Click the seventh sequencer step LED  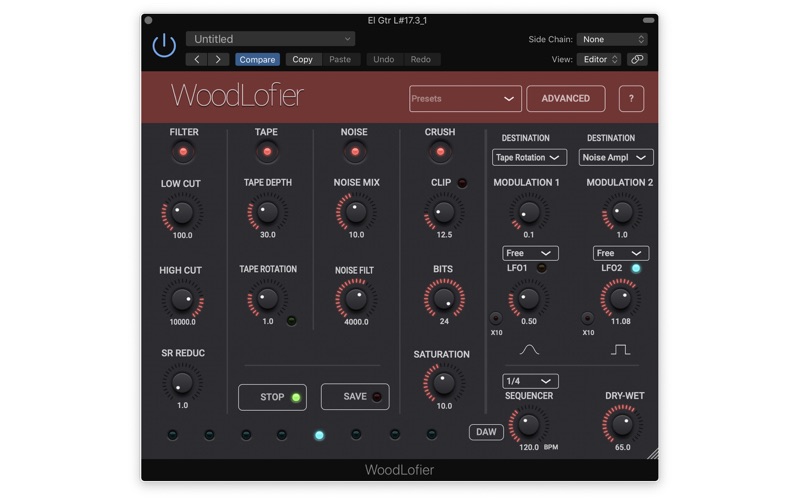coord(394,435)
